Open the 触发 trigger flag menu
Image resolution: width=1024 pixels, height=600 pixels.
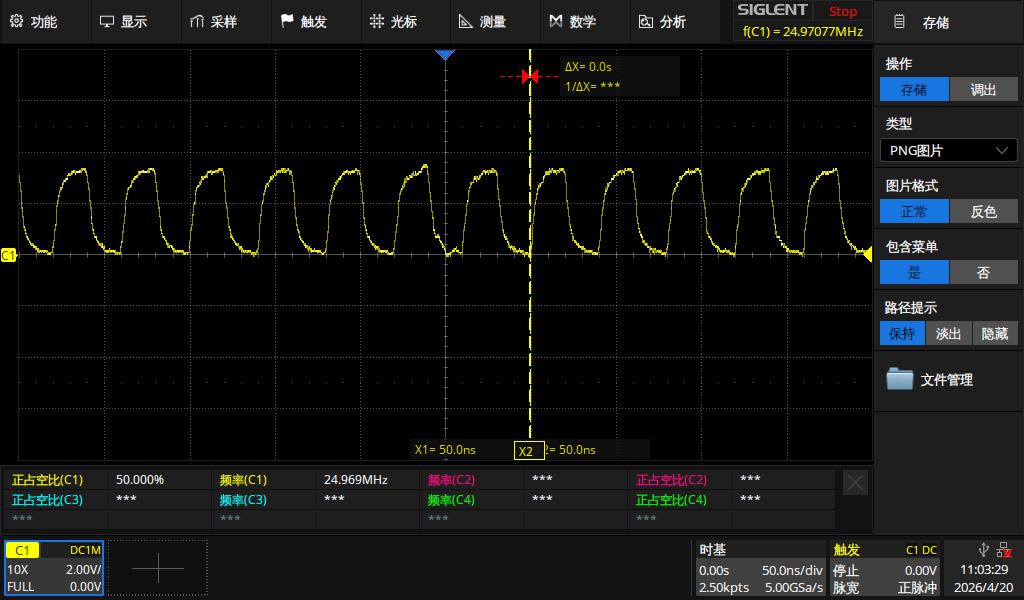[304, 22]
